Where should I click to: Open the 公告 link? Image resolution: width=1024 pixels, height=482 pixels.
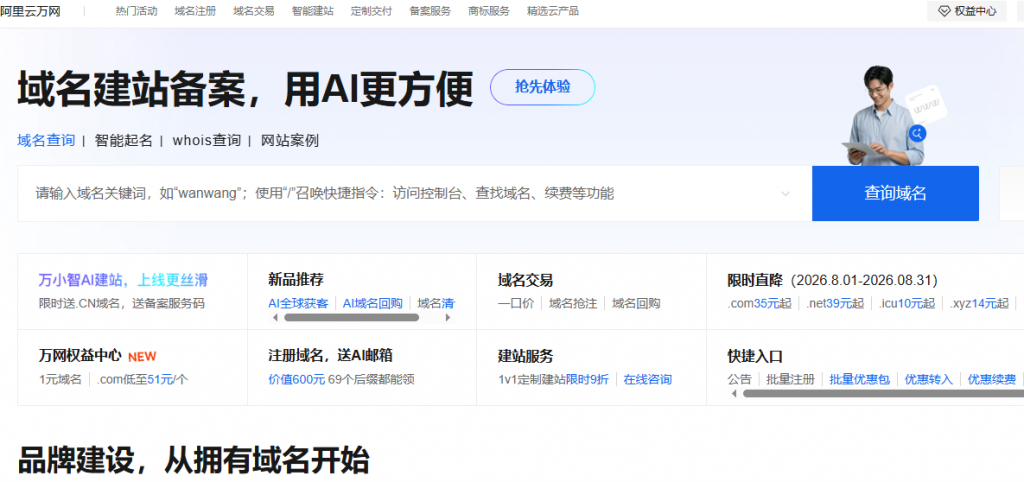739,379
